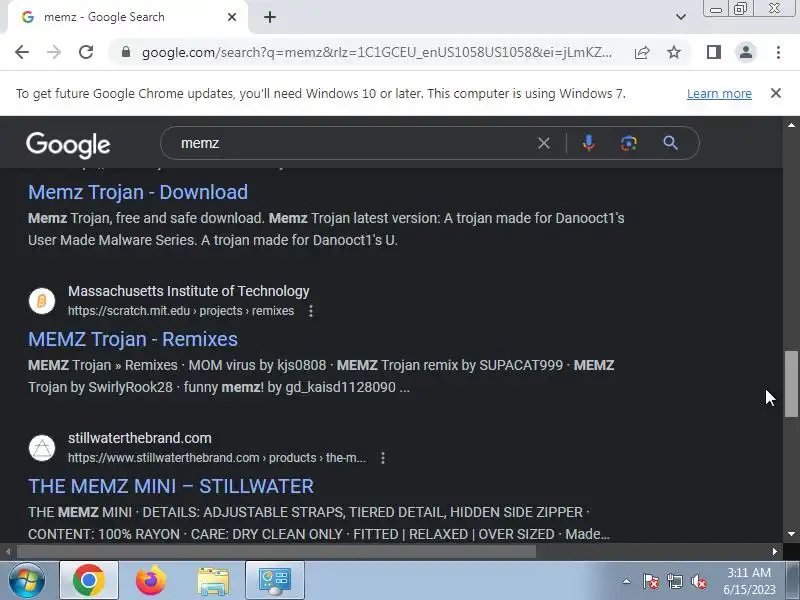Click the vertical scrollbar thumb
The image size is (800, 600).
pos(791,384)
